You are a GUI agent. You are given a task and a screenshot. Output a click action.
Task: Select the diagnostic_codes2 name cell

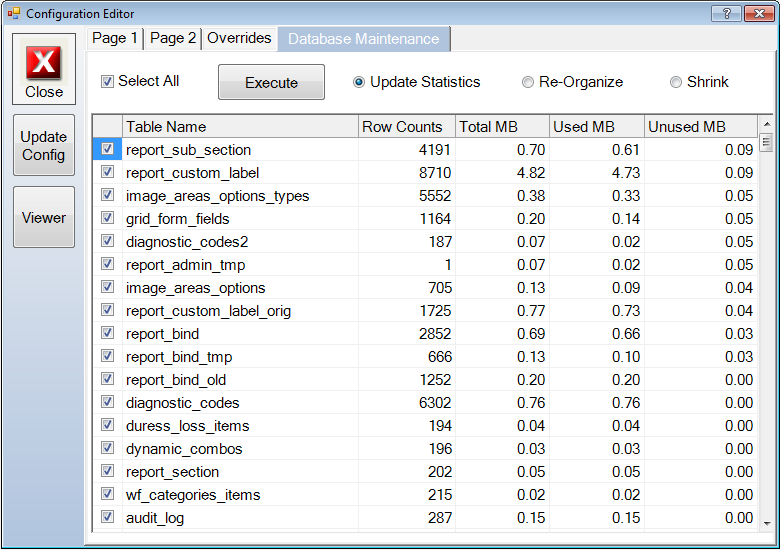[x=240, y=242]
